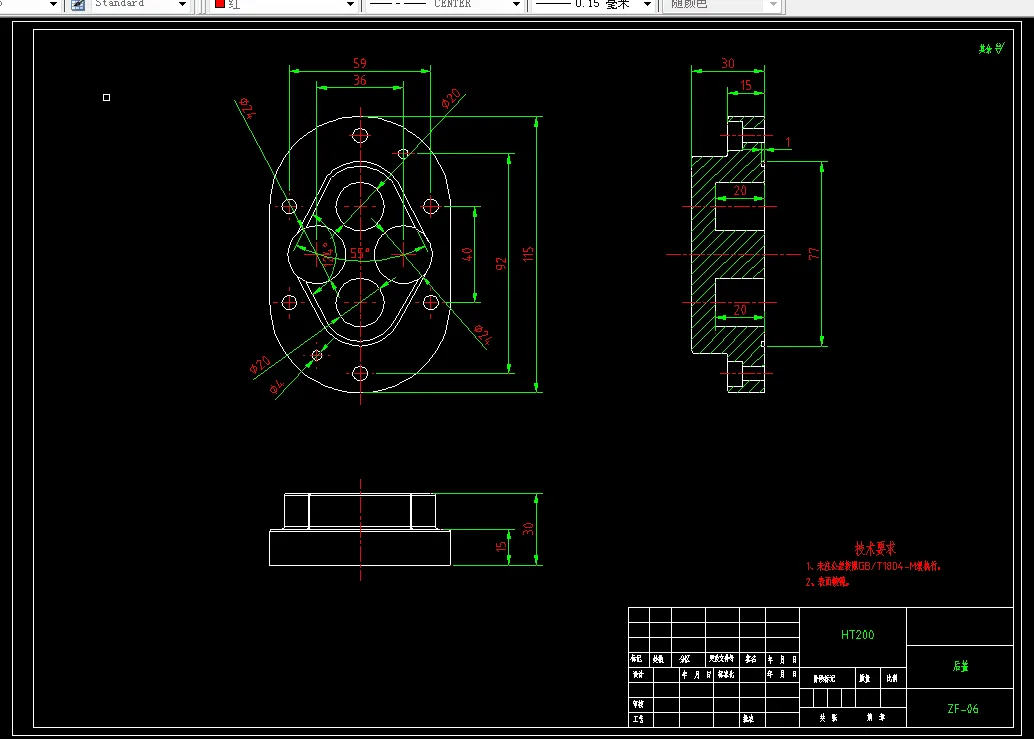1034x739 pixels.
Task: Select technical note 2 red text
Action: (828, 582)
